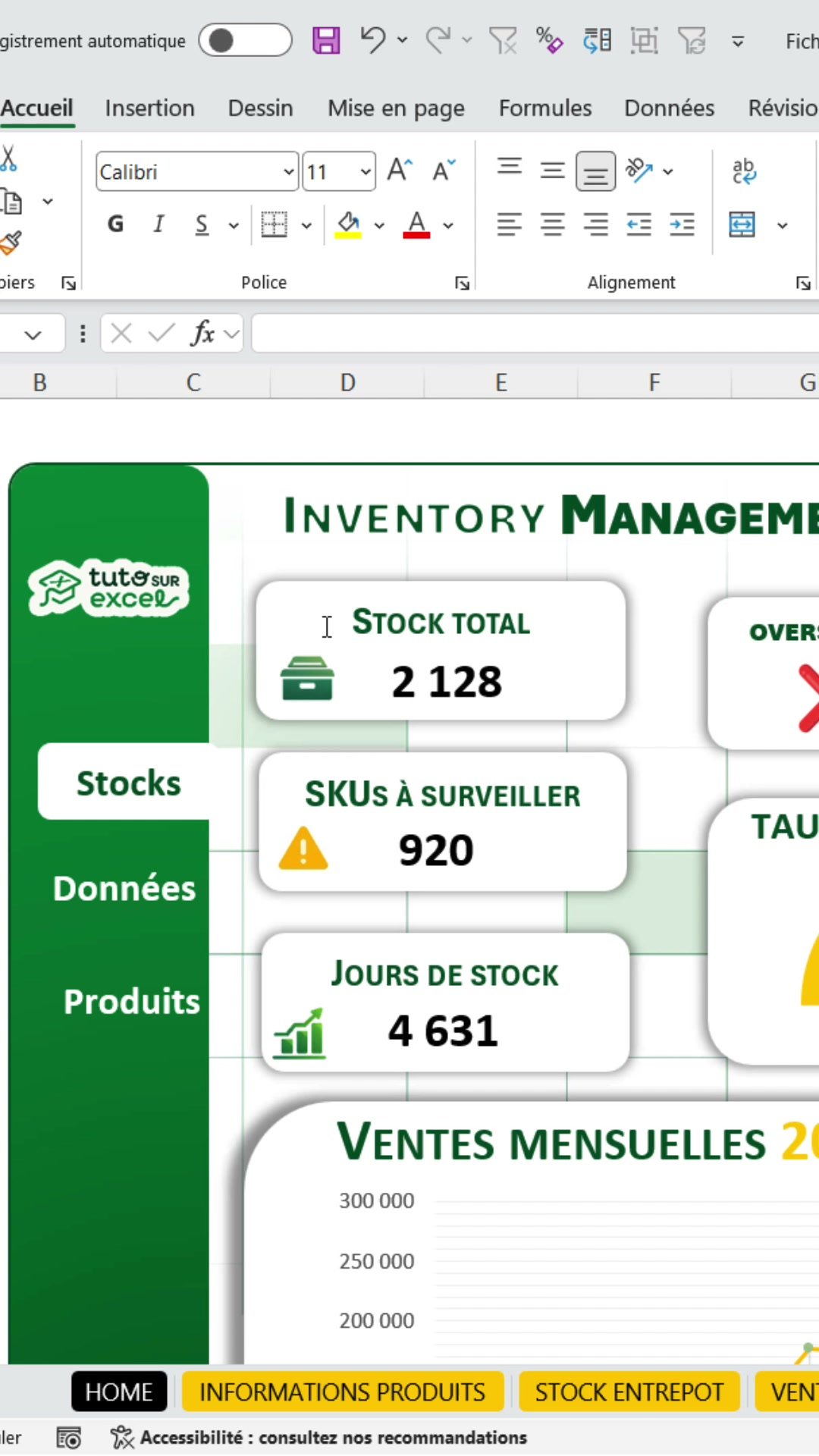Go to INFORMATIONS PRODUITS sheet tab

[342, 1392]
